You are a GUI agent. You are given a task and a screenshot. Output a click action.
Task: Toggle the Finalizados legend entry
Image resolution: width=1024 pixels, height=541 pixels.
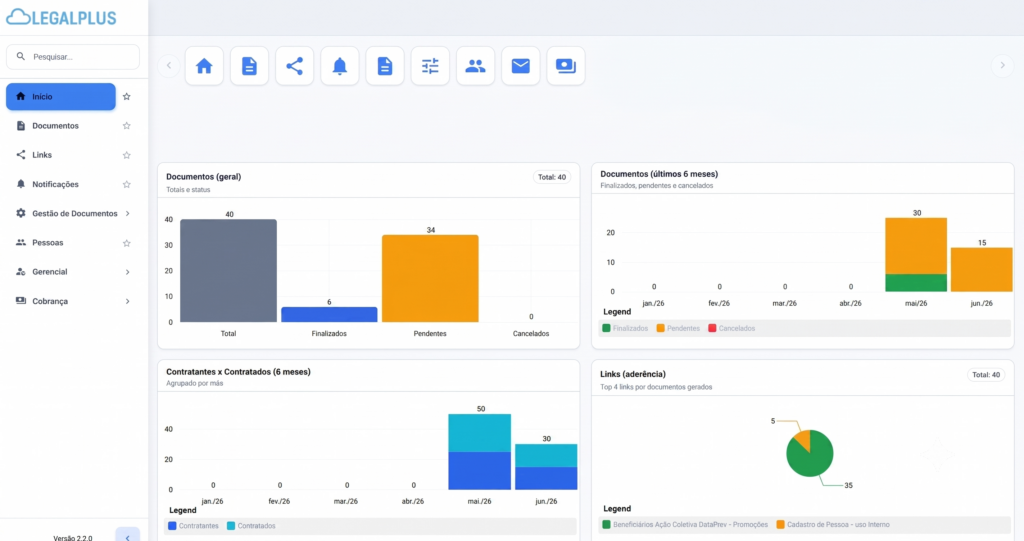tap(626, 329)
